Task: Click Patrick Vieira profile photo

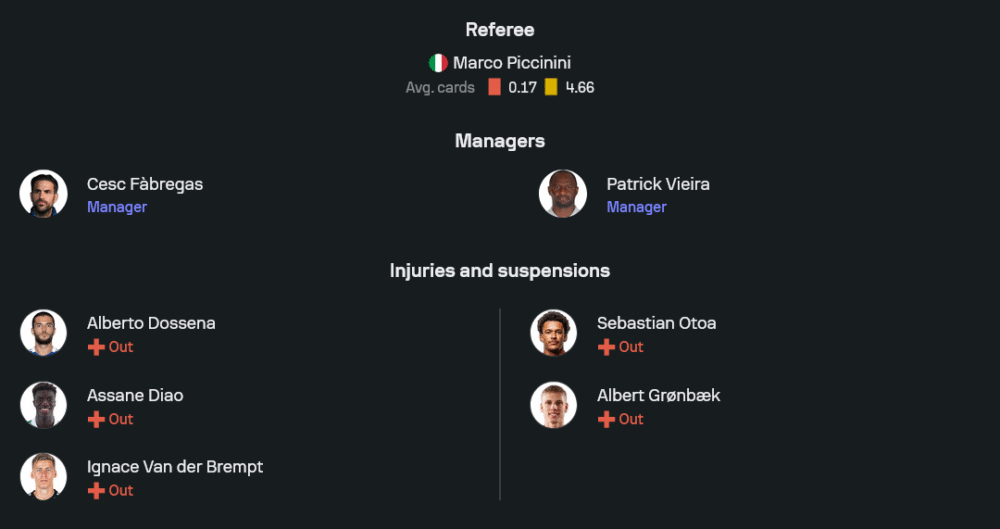Action: tap(563, 193)
